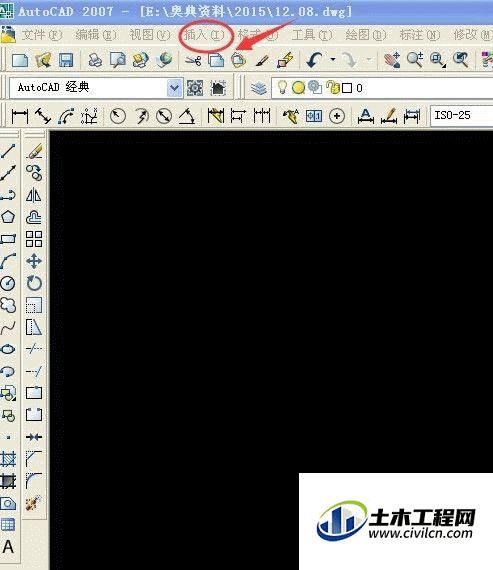The width and height of the screenshot is (493, 570).
Task: Open the 插入(I) menu
Action: [204, 35]
